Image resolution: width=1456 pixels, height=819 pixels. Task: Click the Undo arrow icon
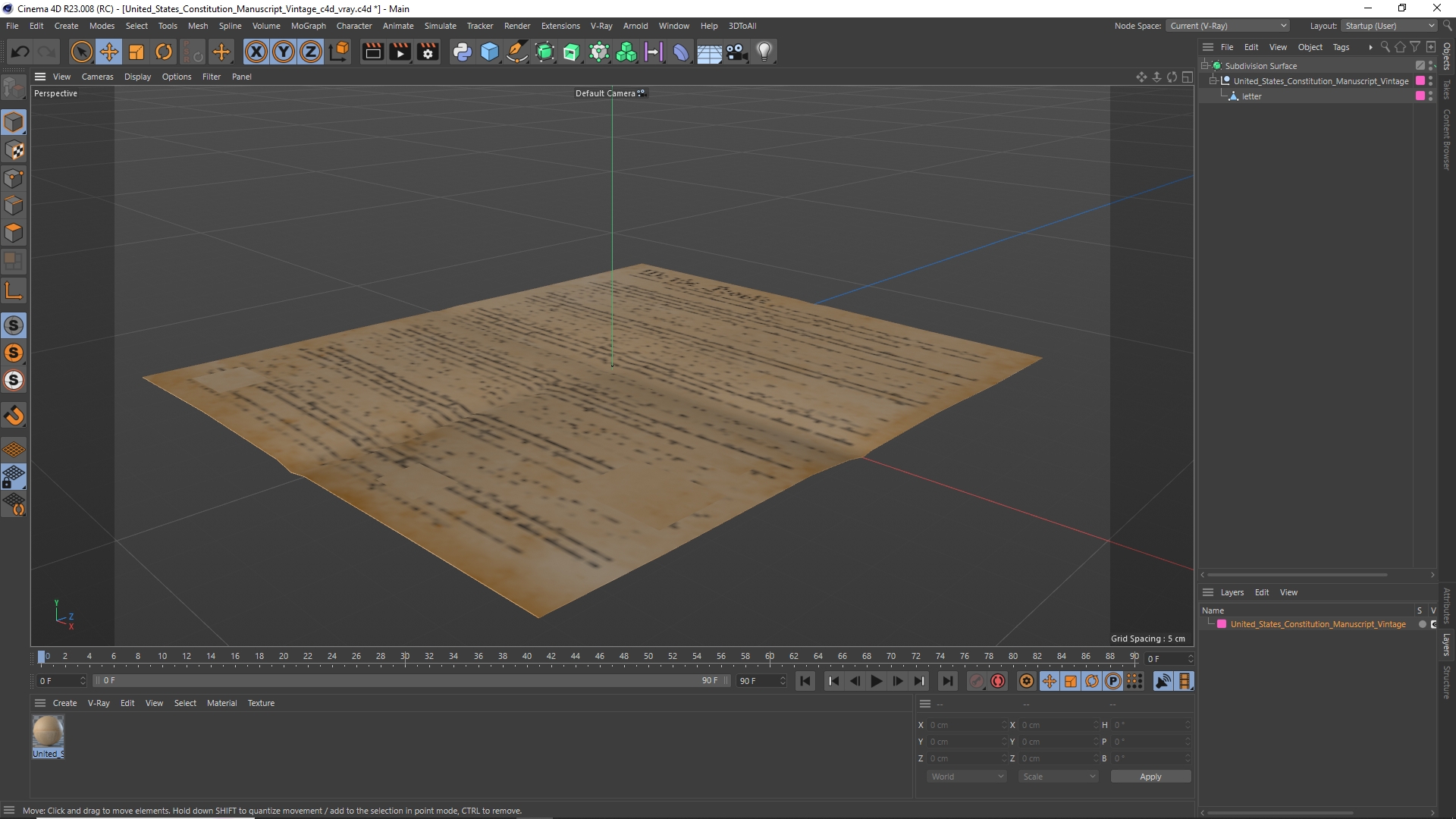[20, 52]
